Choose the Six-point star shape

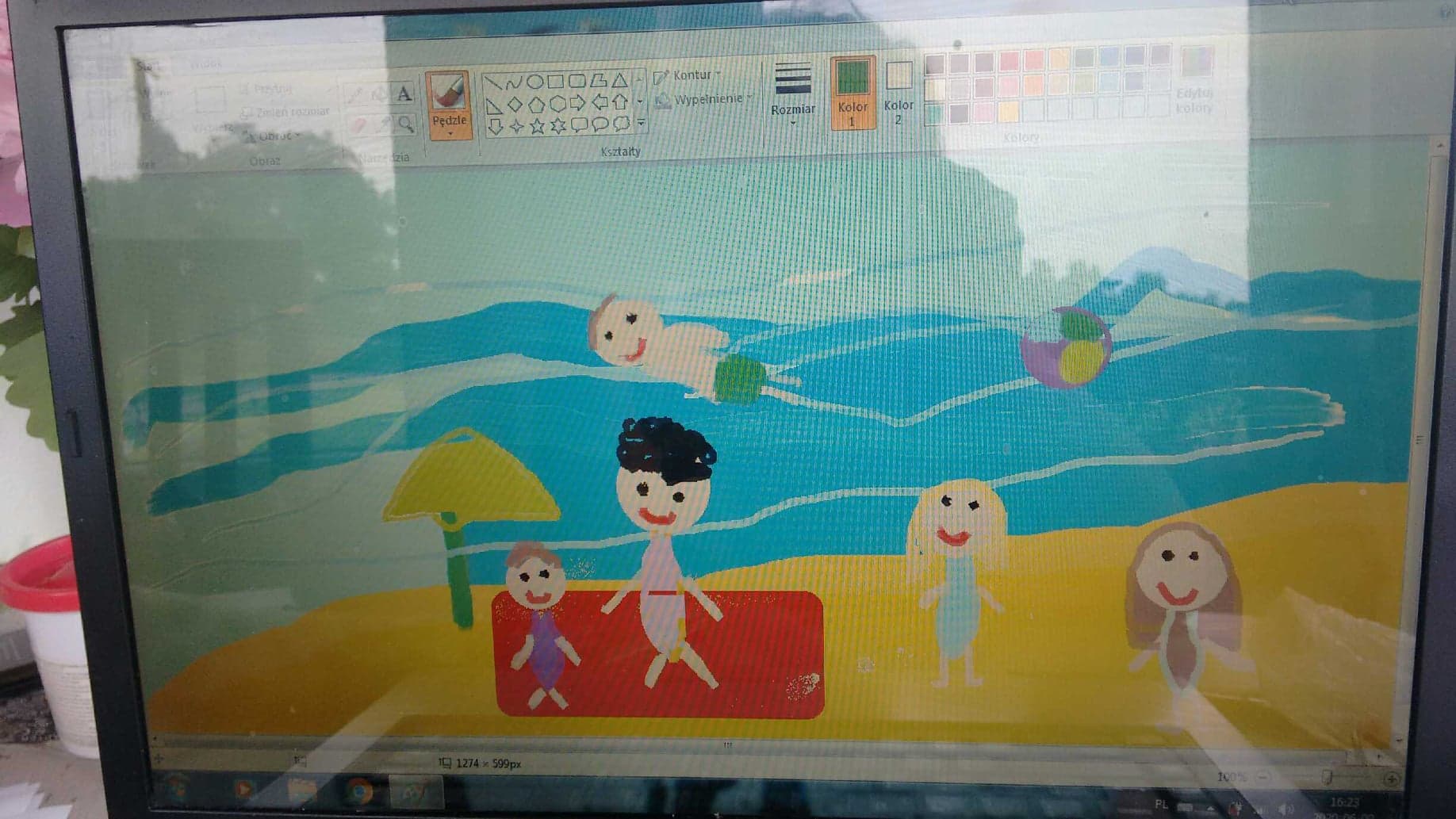tap(558, 125)
